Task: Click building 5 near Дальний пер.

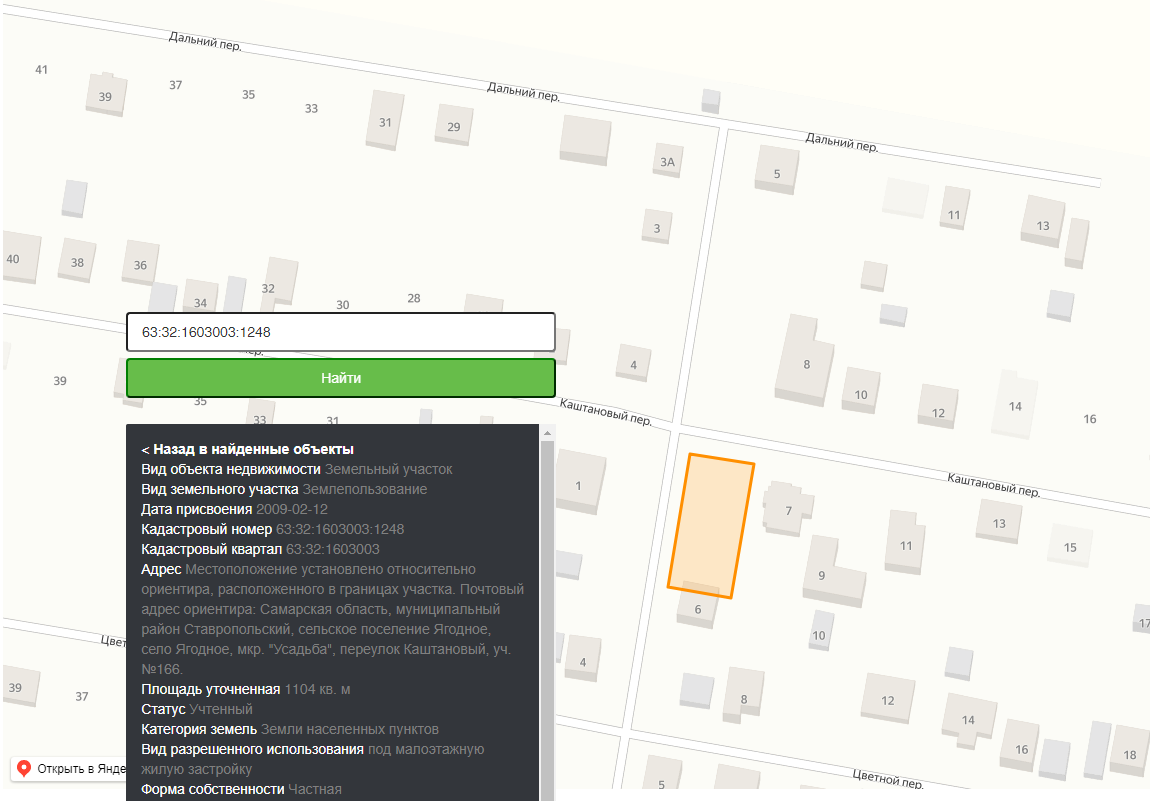Action: (x=777, y=172)
